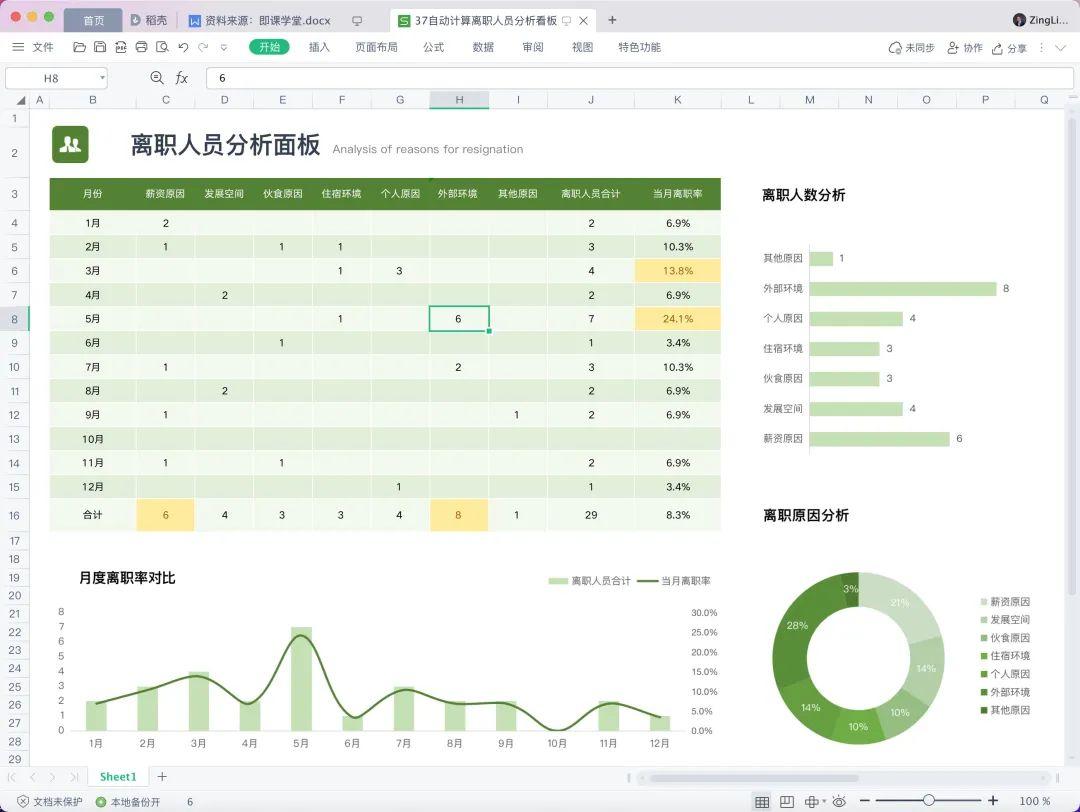
Task: Click the 100 % zoom level value
Action: [1035, 801]
